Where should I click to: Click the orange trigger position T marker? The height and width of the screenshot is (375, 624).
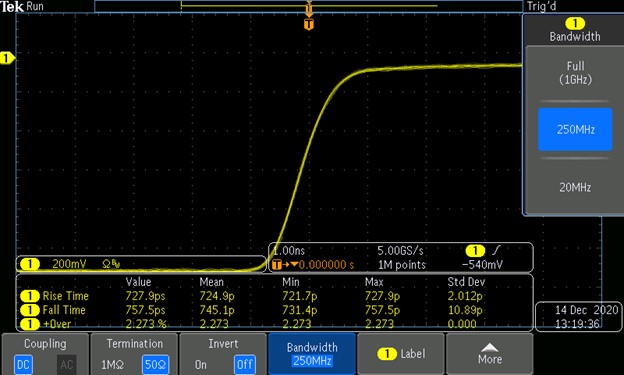(309, 24)
